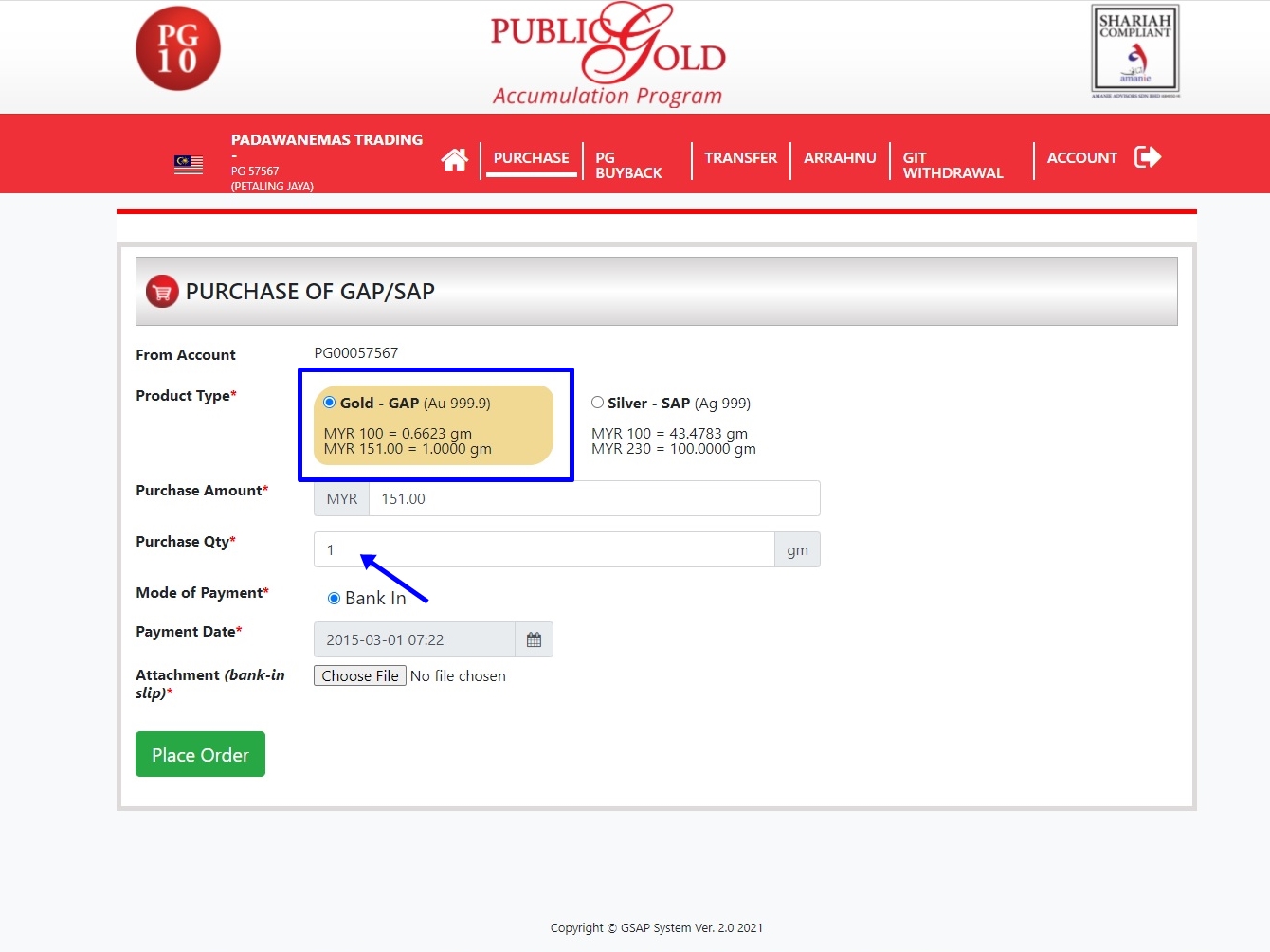1270x952 pixels.
Task: Click the Public Gold Accumulation Program logo
Action: click(x=608, y=55)
